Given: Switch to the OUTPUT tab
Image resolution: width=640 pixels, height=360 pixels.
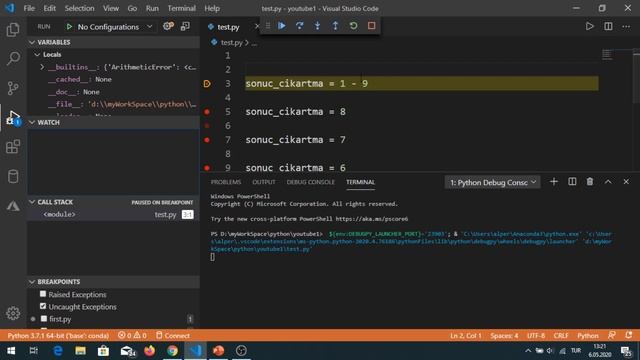Looking at the screenshot, I should pyautogui.click(x=264, y=182).
